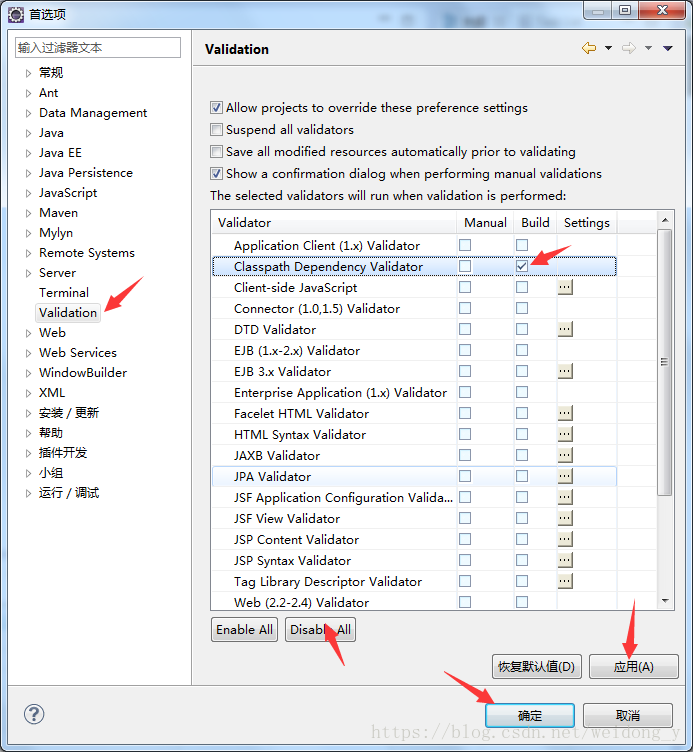The image size is (693, 752).
Task: Click the Validator column header
Action: tap(334, 223)
